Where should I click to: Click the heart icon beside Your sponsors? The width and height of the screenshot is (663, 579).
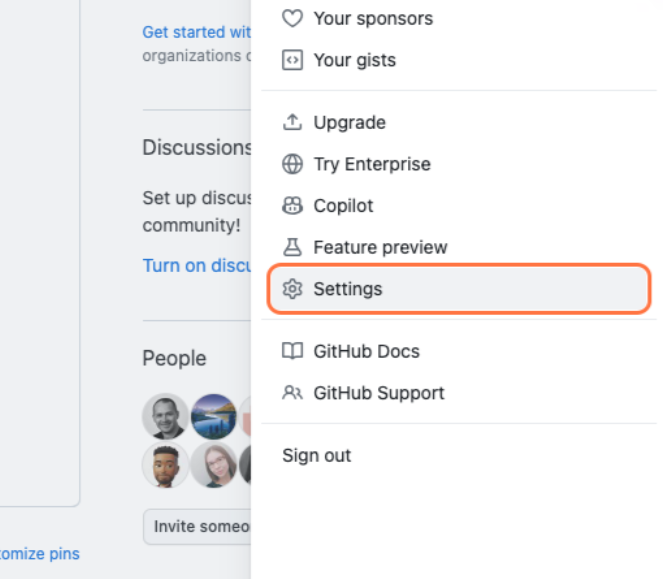(x=292, y=18)
